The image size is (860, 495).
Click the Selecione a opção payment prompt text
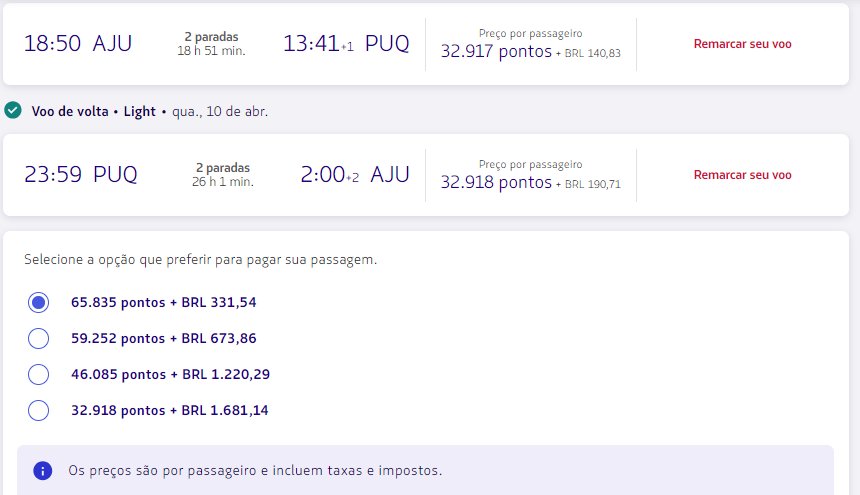click(201, 259)
